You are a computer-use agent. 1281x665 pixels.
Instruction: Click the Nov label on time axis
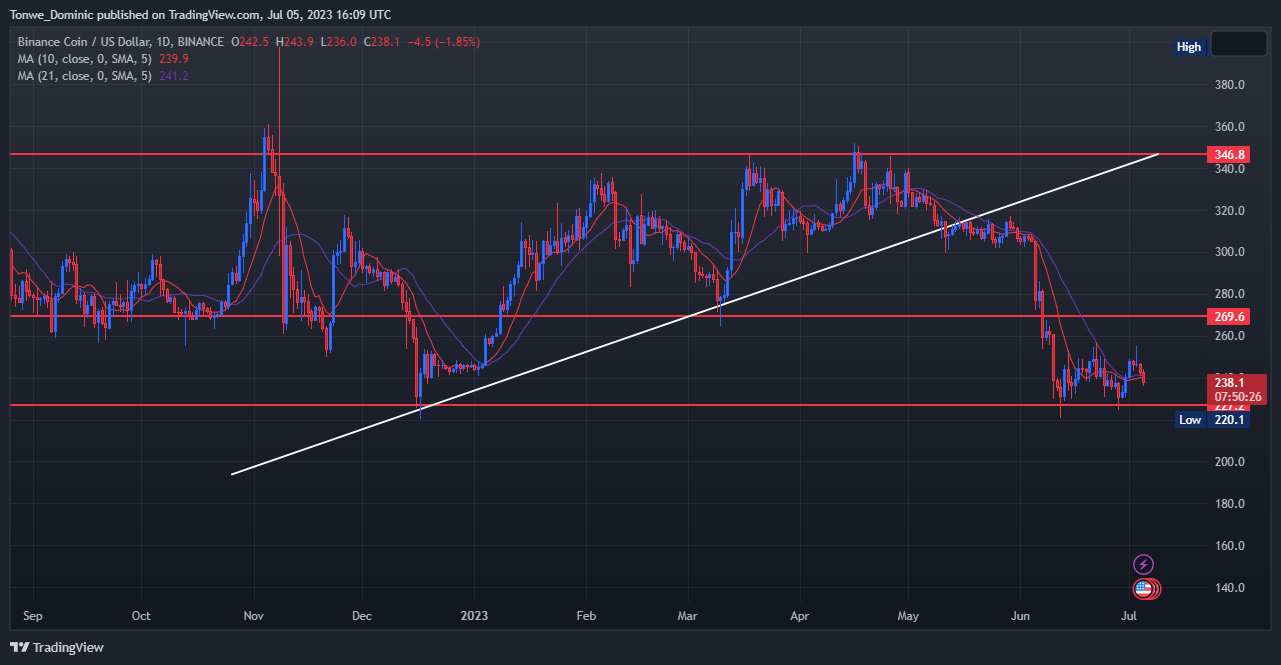[253, 616]
